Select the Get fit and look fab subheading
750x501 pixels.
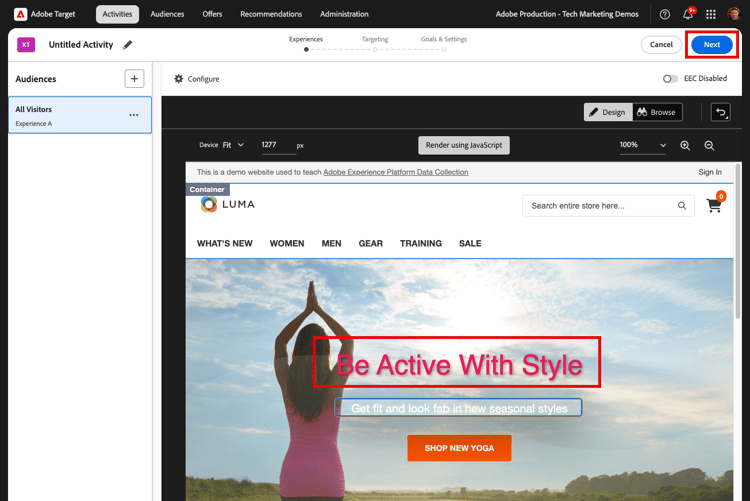click(458, 408)
